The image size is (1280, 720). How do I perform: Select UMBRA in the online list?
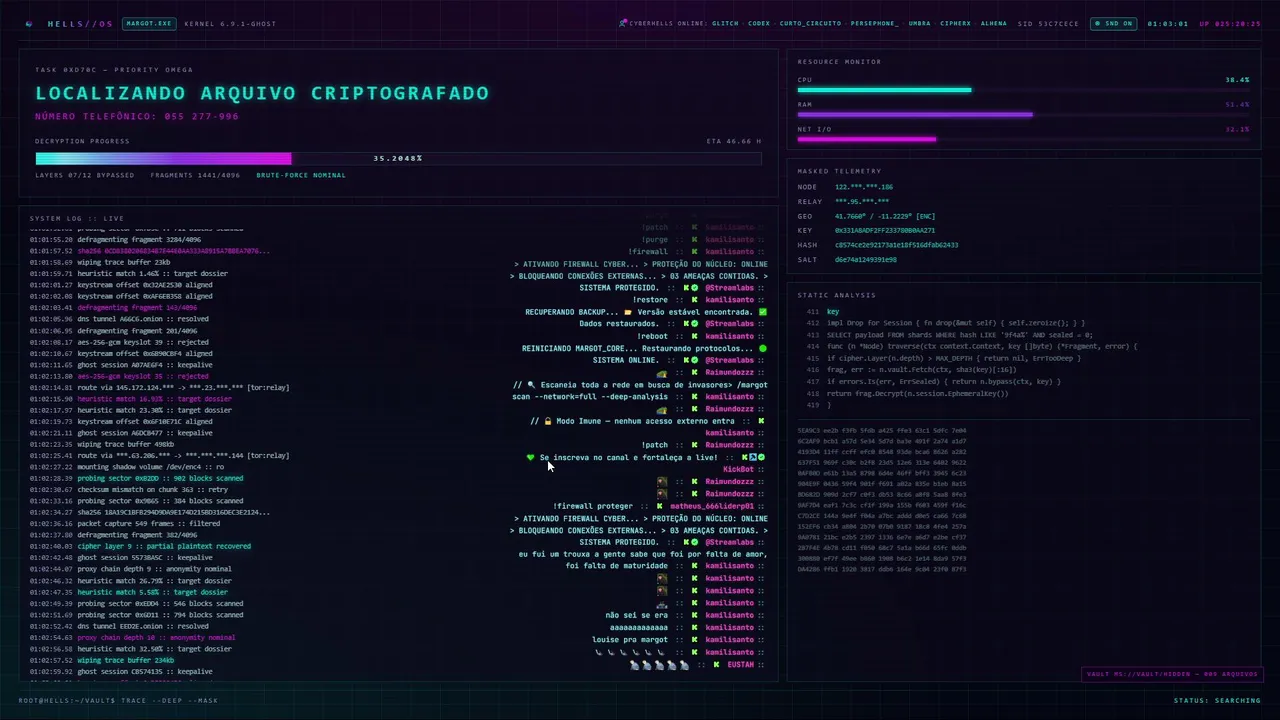(919, 23)
